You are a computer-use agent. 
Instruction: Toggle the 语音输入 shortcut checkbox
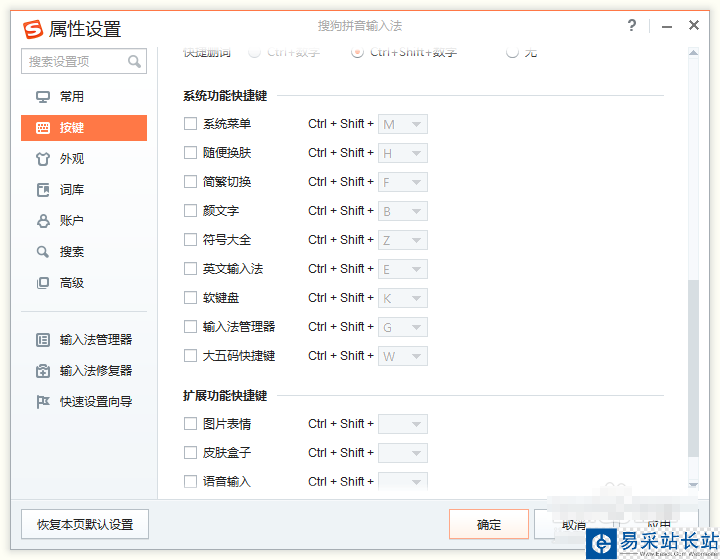click(190, 482)
